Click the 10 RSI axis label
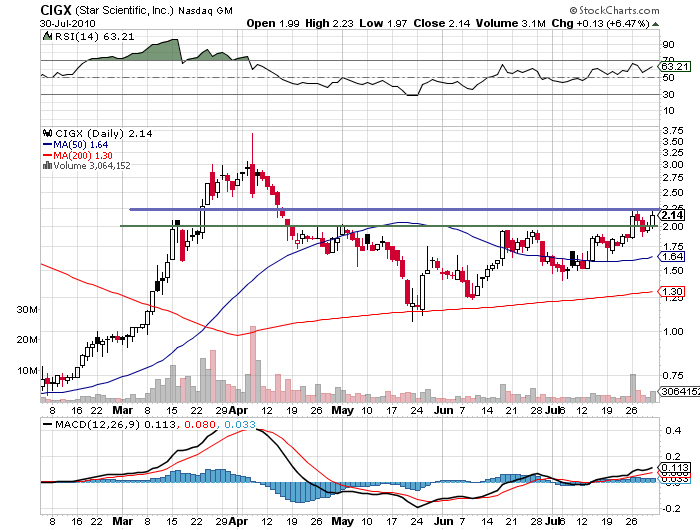 click(x=668, y=111)
